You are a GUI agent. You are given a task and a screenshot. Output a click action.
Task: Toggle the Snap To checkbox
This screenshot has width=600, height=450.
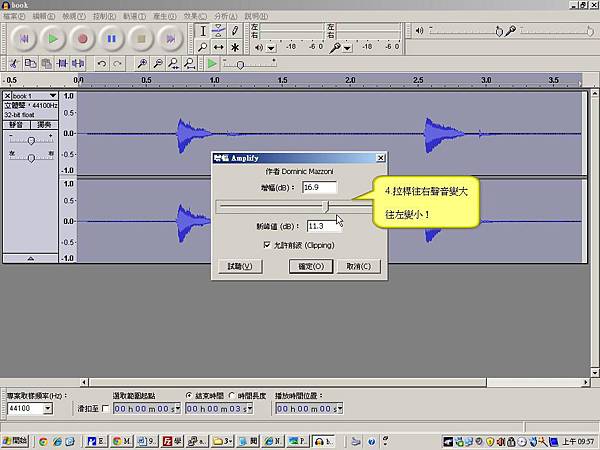point(105,409)
